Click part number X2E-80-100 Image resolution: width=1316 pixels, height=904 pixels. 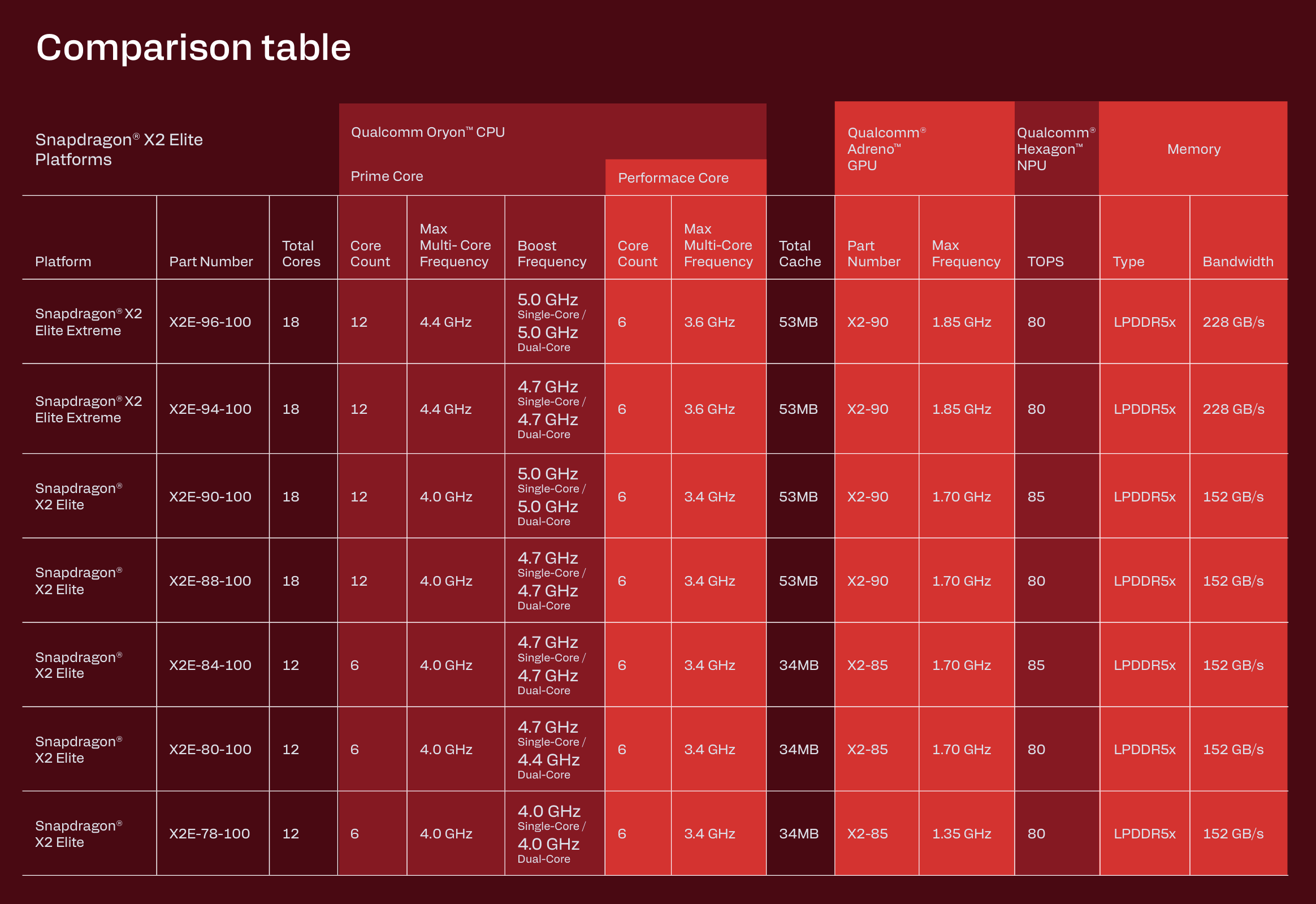pyautogui.click(x=210, y=749)
